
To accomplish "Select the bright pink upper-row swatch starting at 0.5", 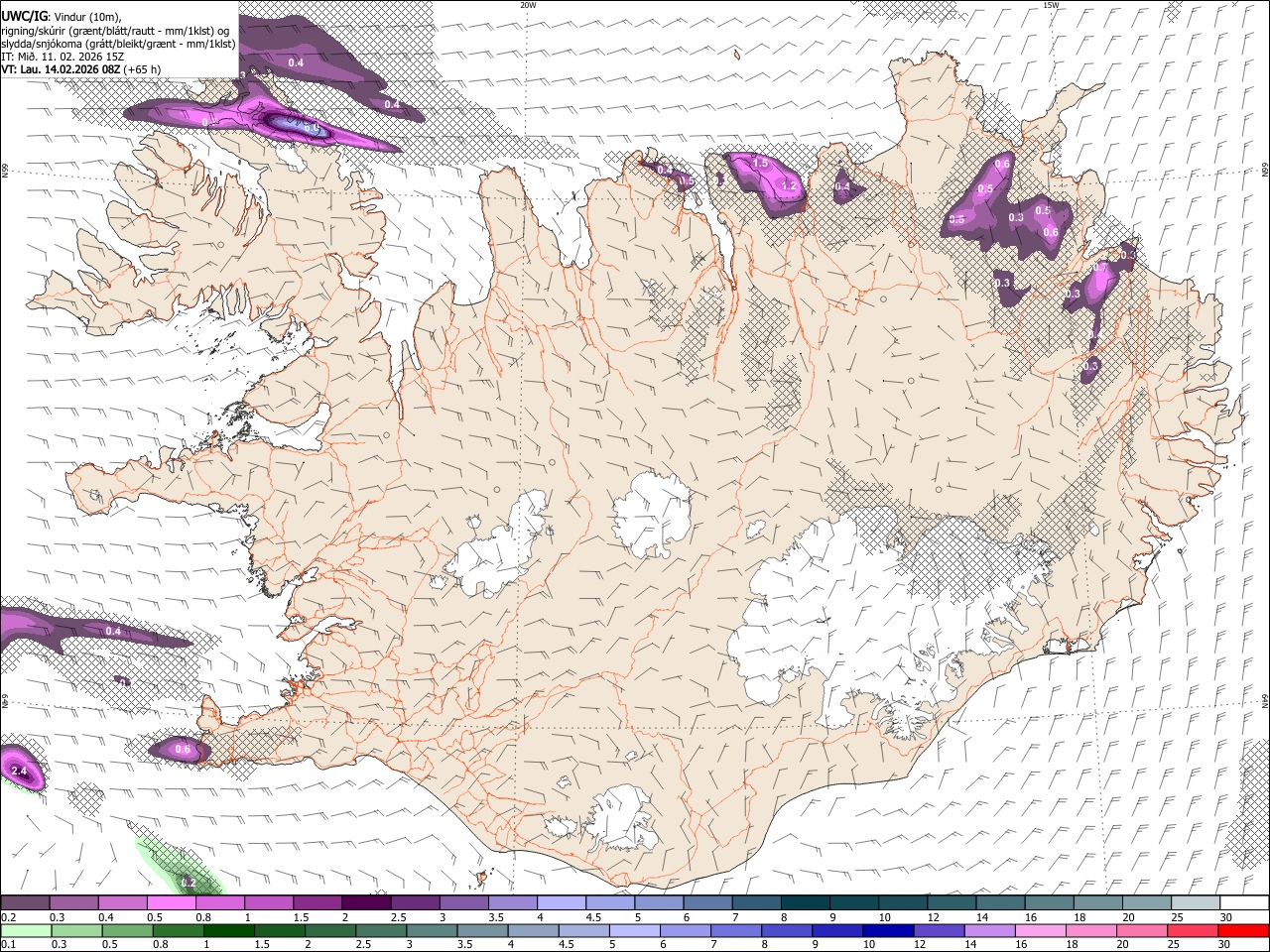I will [x=171, y=903].
